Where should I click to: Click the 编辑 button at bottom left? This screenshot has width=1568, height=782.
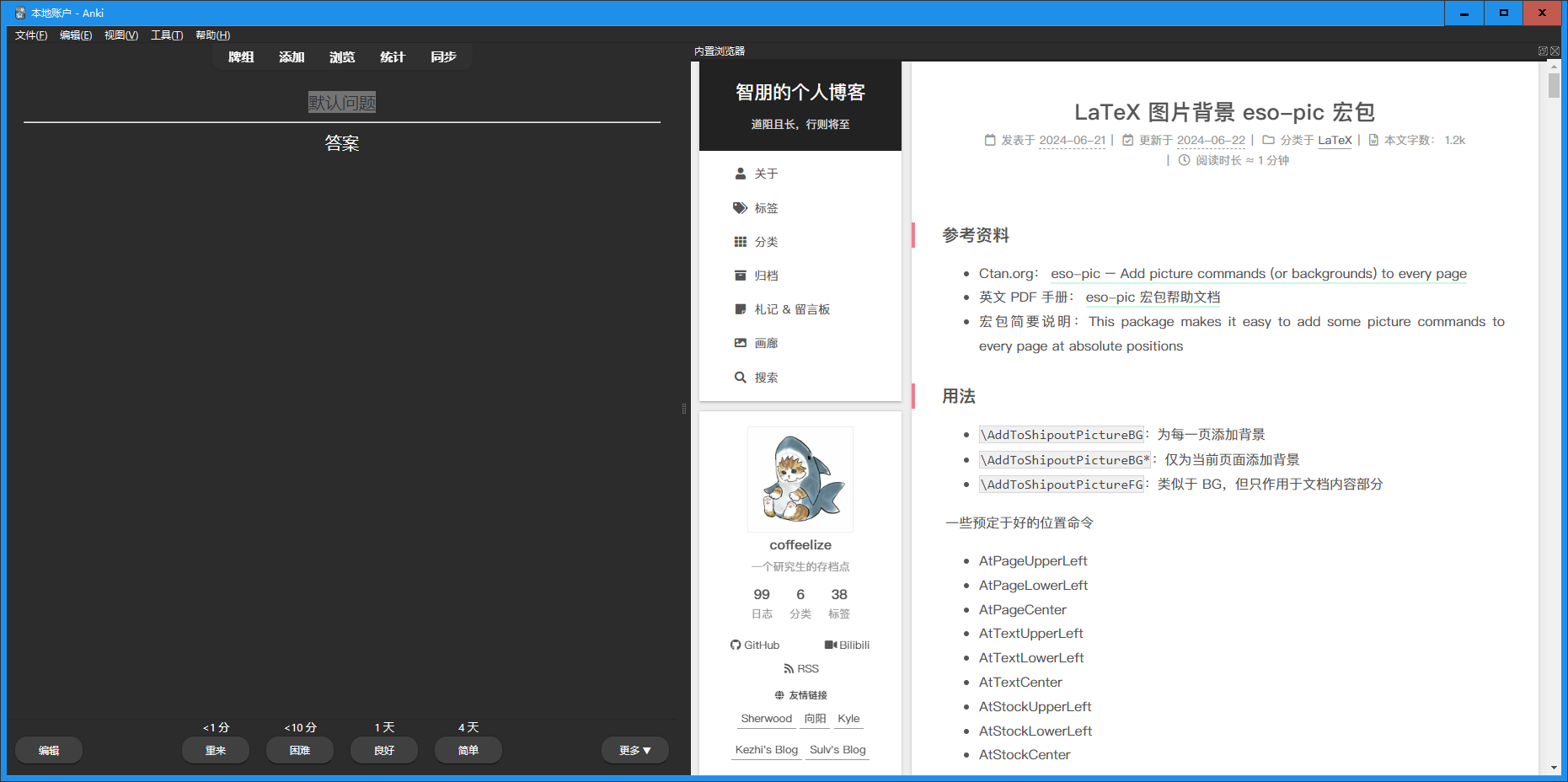[x=49, y=750]
